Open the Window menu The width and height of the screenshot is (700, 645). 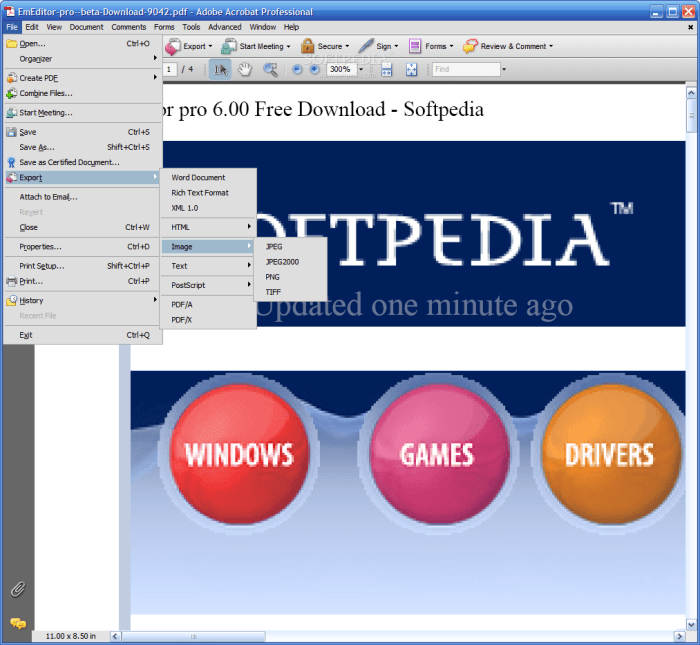[262, 27]
